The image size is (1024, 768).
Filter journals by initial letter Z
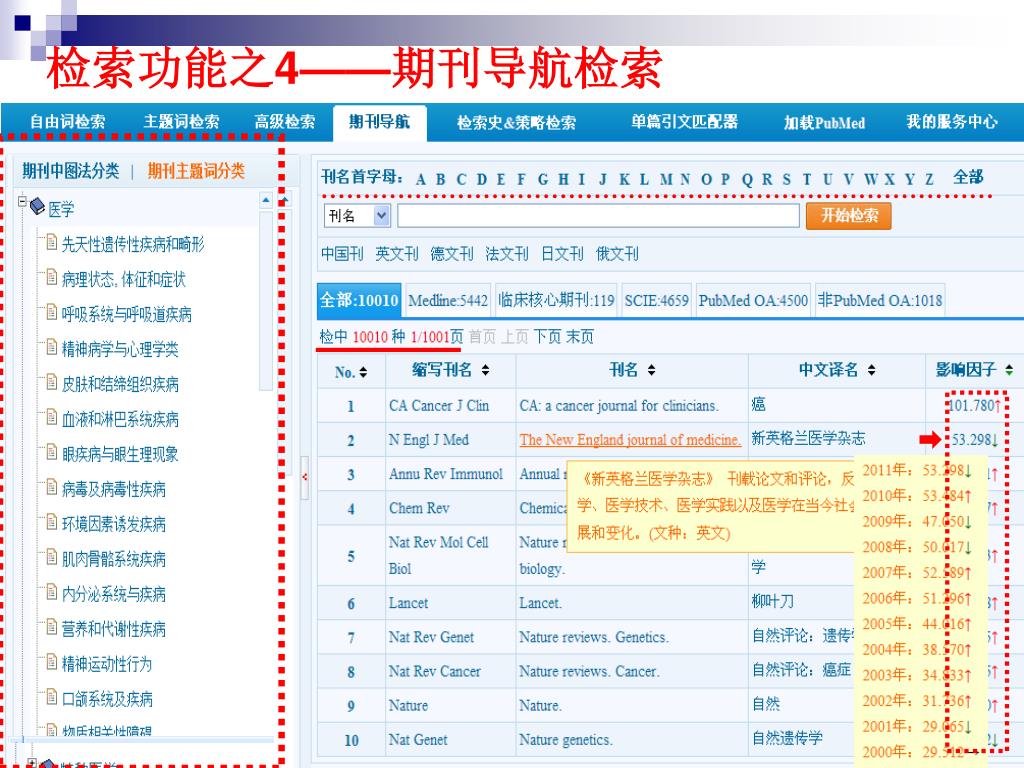929,180
